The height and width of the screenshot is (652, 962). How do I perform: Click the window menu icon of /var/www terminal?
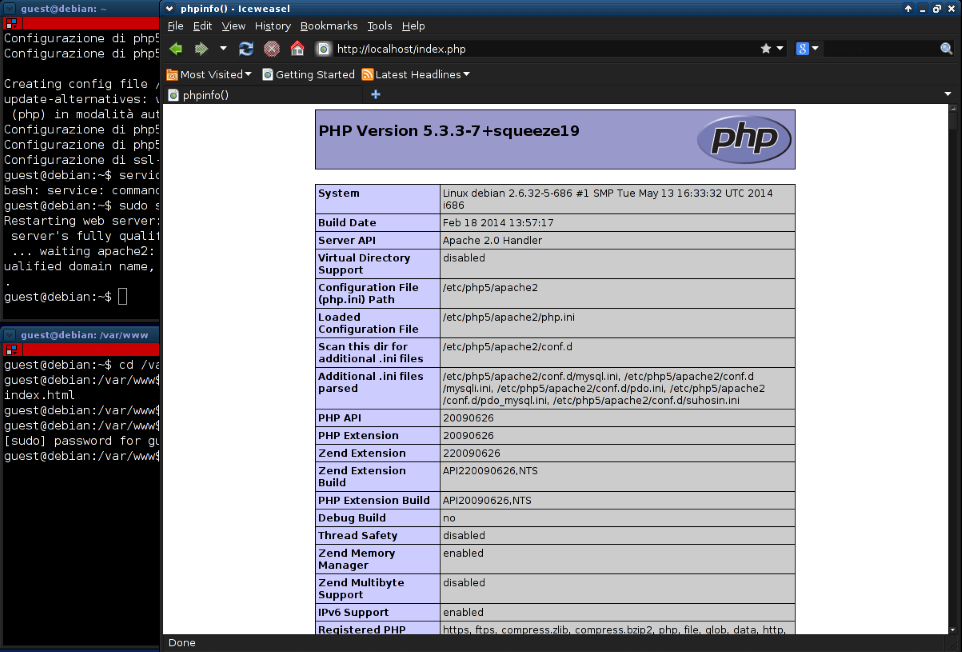tap(9, 335)
